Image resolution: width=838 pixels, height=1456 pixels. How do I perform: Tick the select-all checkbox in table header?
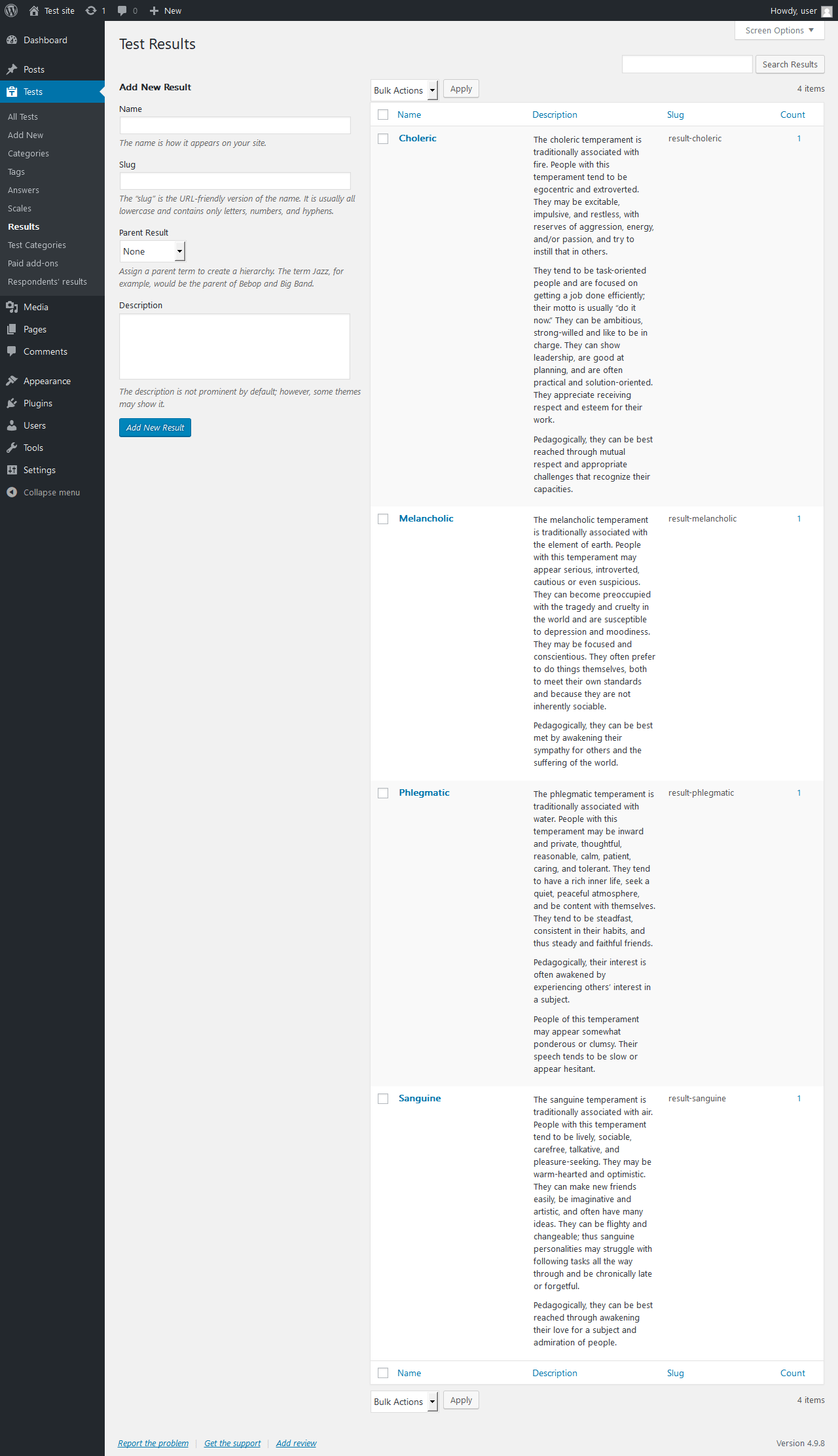(383, 115)
